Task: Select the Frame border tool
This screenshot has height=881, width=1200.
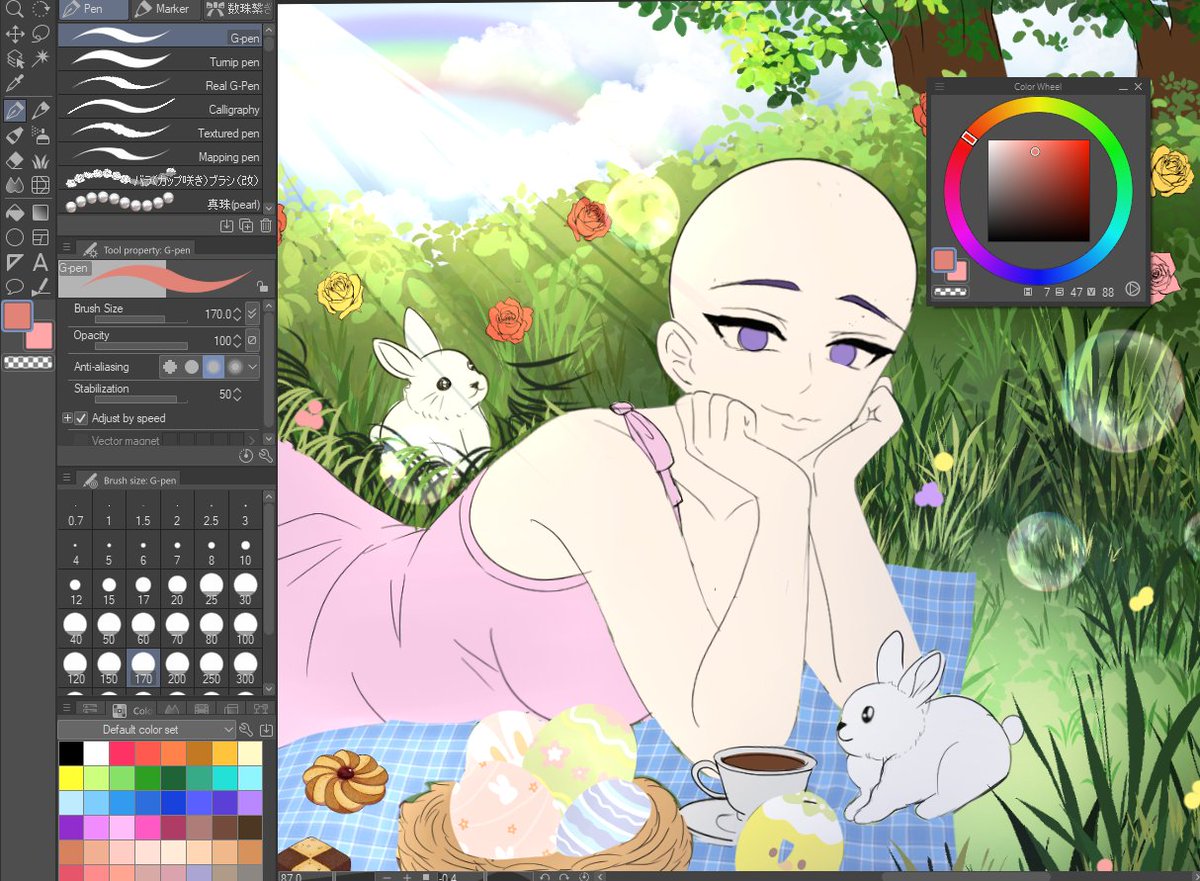Action: click(41, 237)
